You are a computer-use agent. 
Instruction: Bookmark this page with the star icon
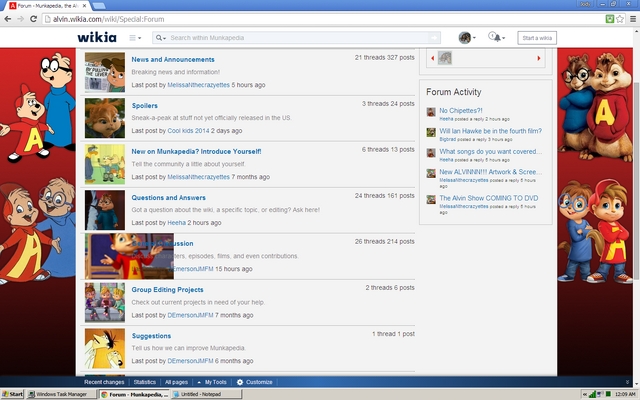pyautogui.click(x=620, y=19)
